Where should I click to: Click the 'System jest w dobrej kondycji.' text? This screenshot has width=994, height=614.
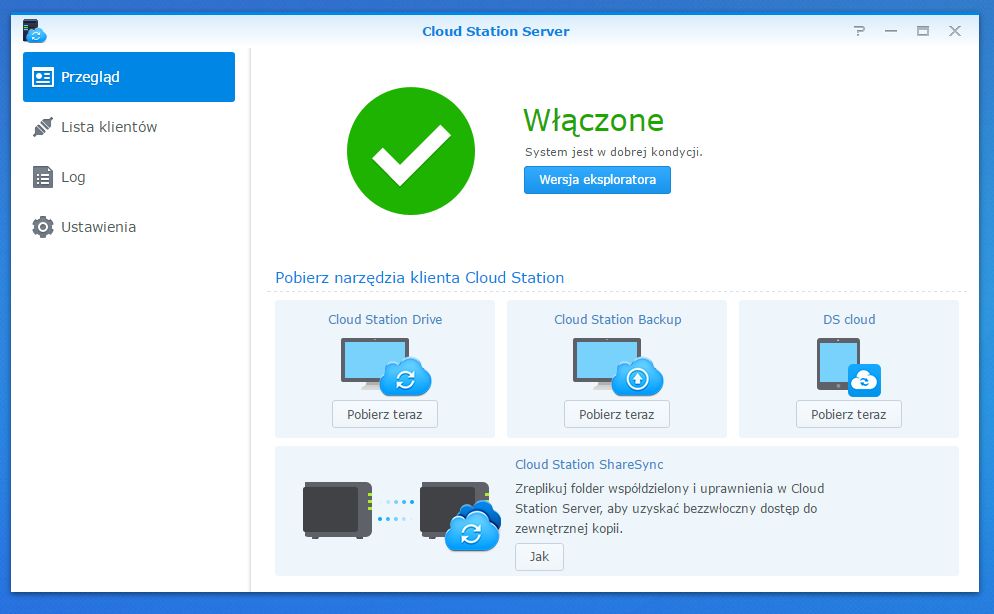(x=614, y=152)
